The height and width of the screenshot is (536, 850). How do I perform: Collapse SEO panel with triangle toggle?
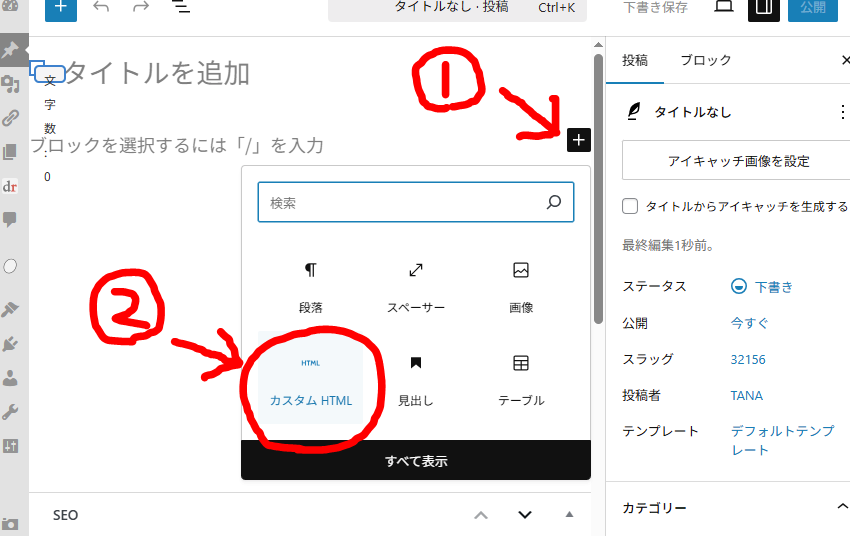tap(570, 515)
